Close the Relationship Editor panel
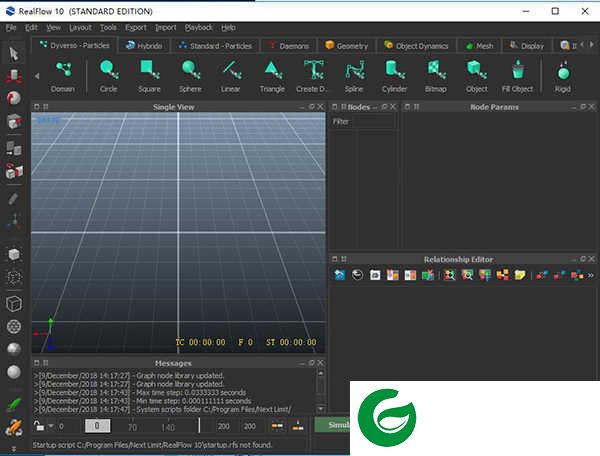Image resolution: width=600 pixels, height=456 pixels. pyautogui.click(x=592, y=259)
